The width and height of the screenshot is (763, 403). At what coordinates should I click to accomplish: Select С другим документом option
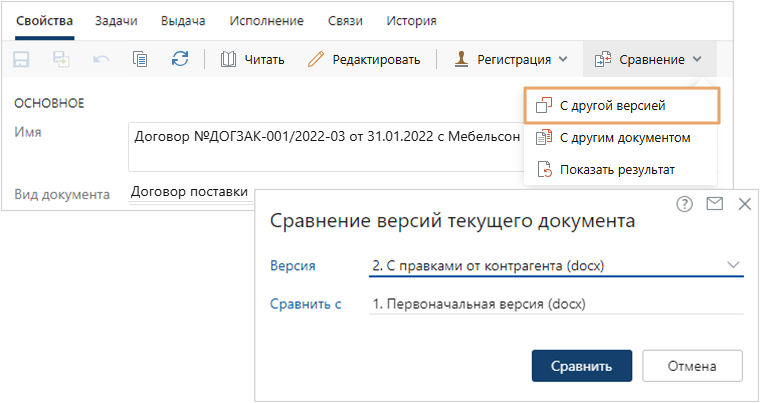click(624, 137)
